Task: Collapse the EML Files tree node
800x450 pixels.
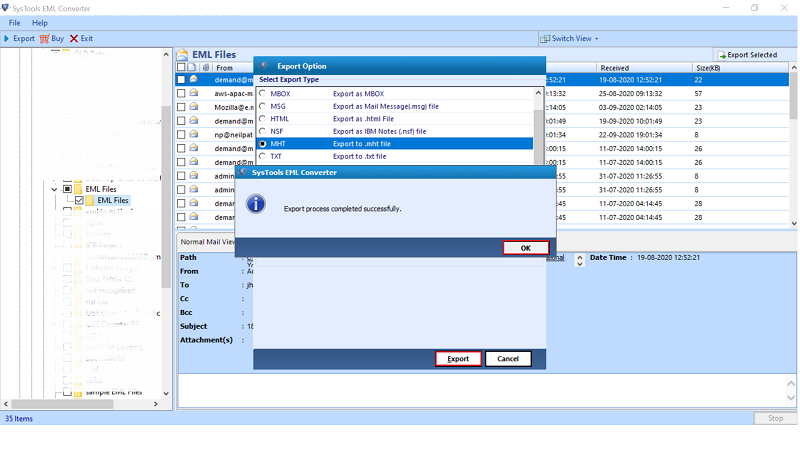Action: pos(55,189)
